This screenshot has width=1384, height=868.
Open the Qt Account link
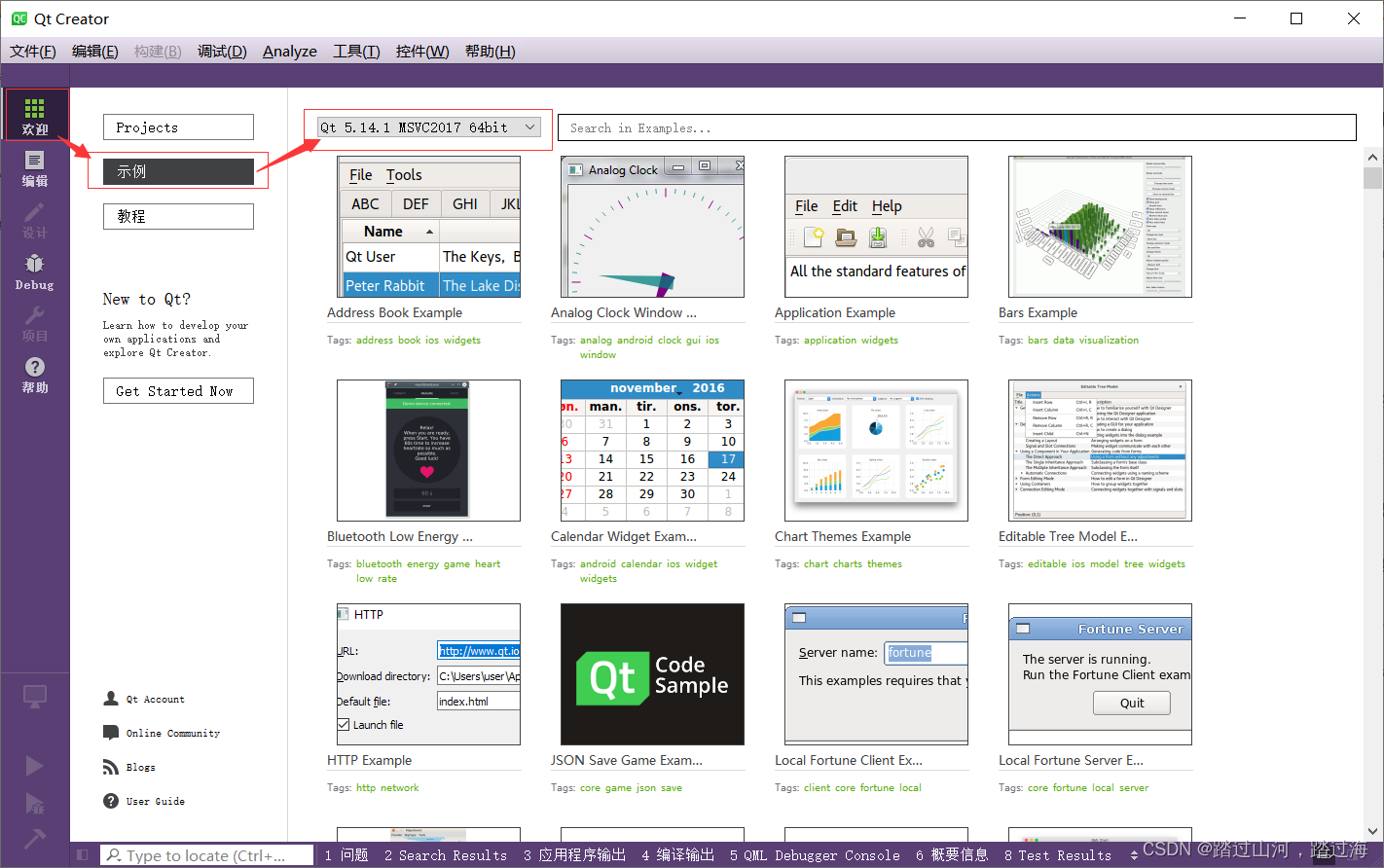coord(155,699)
